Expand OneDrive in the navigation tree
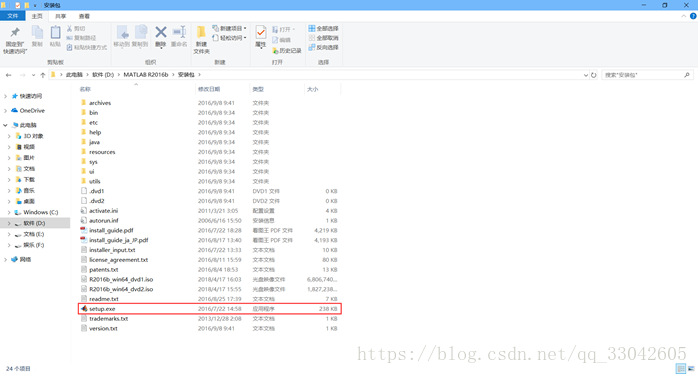Viewport: 698px width, 374px height. pos(5,110)
